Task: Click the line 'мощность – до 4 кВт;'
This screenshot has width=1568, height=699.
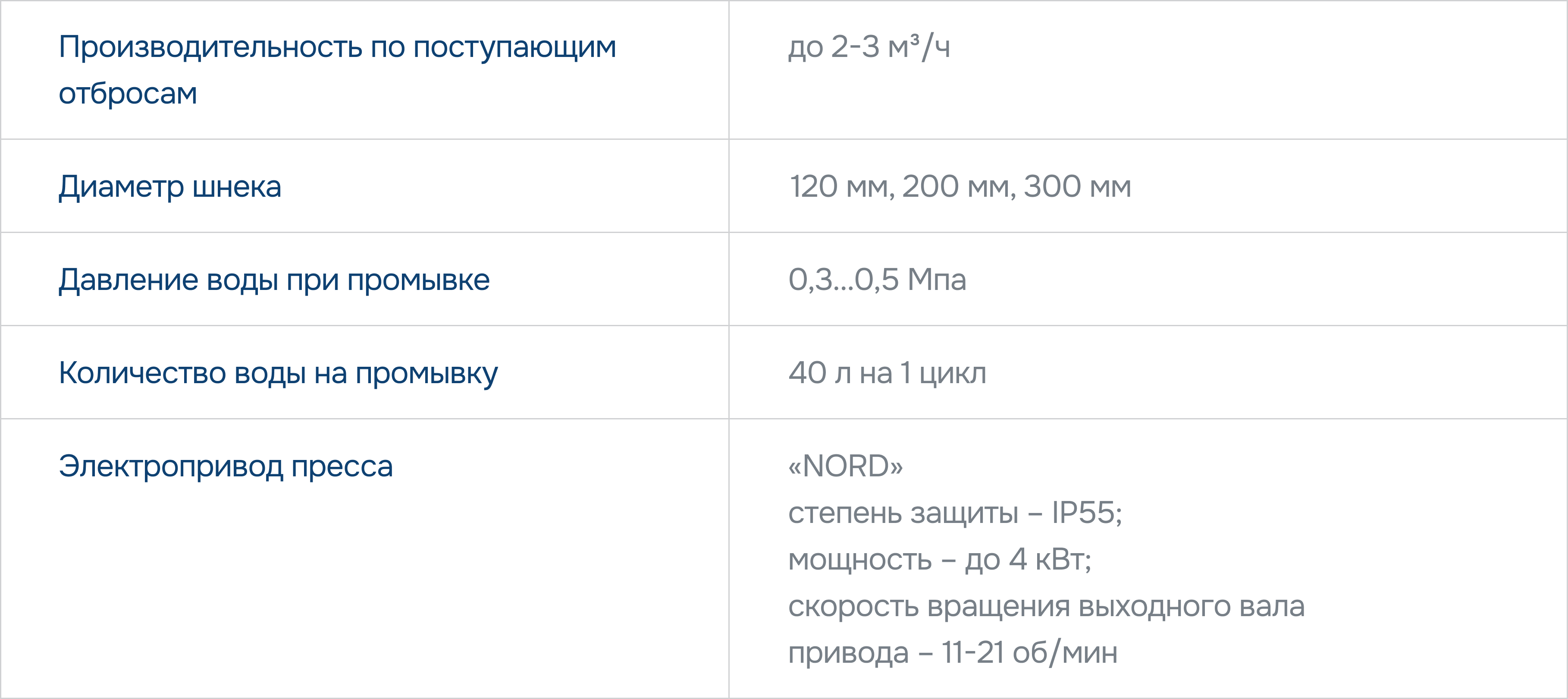Action: click(940, 559)
